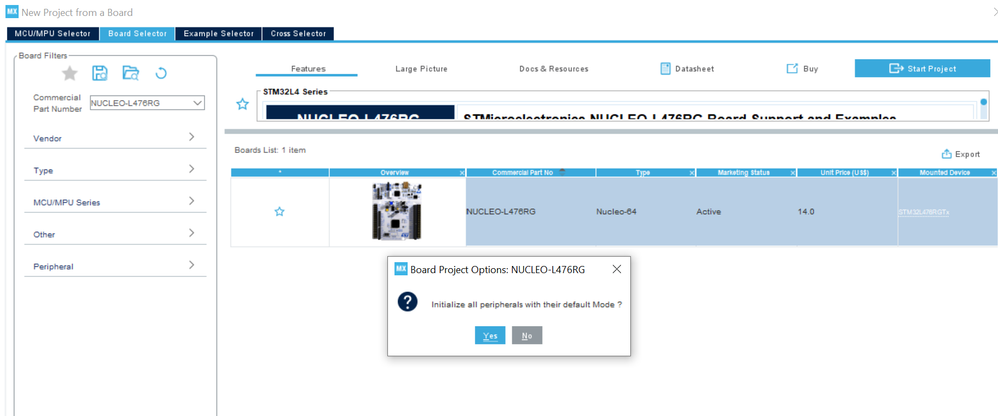The image size is (998, 416).
Task: Click the Start Project button
Action: [922, 68]
